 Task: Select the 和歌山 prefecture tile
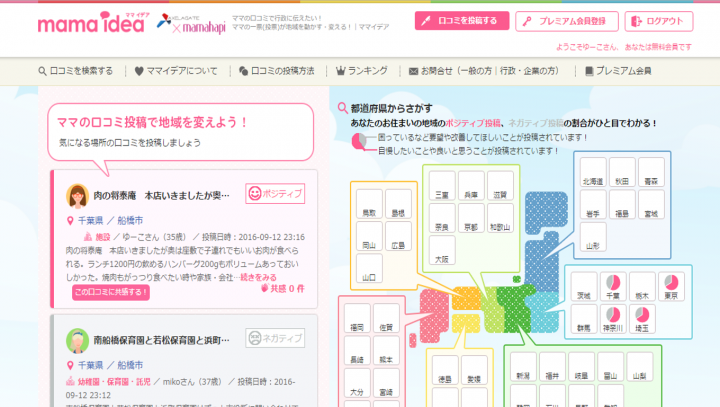(500, 218)
